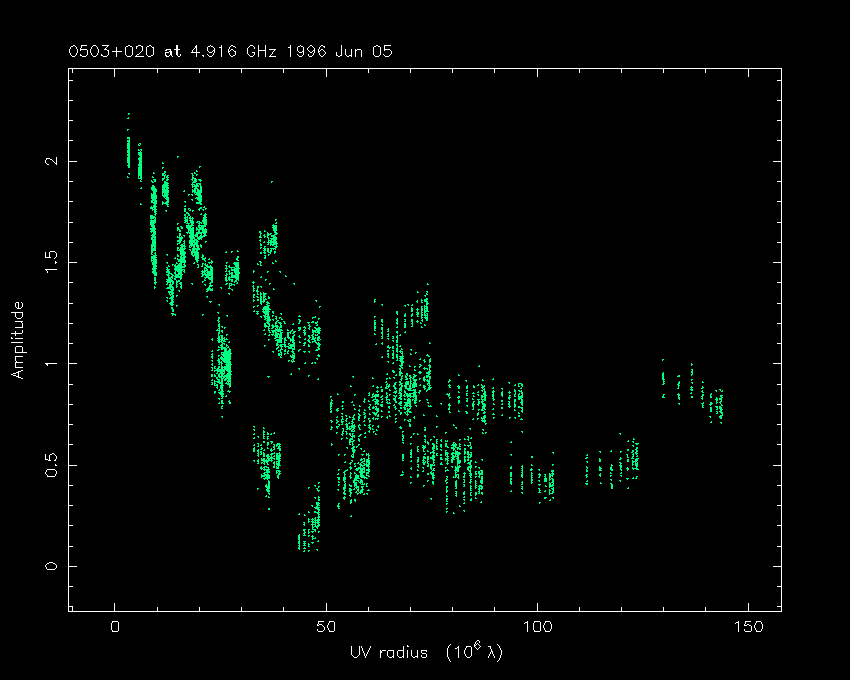Click y-axis tick label '0.5'
The image size is (850, 680).
(49, 465)
